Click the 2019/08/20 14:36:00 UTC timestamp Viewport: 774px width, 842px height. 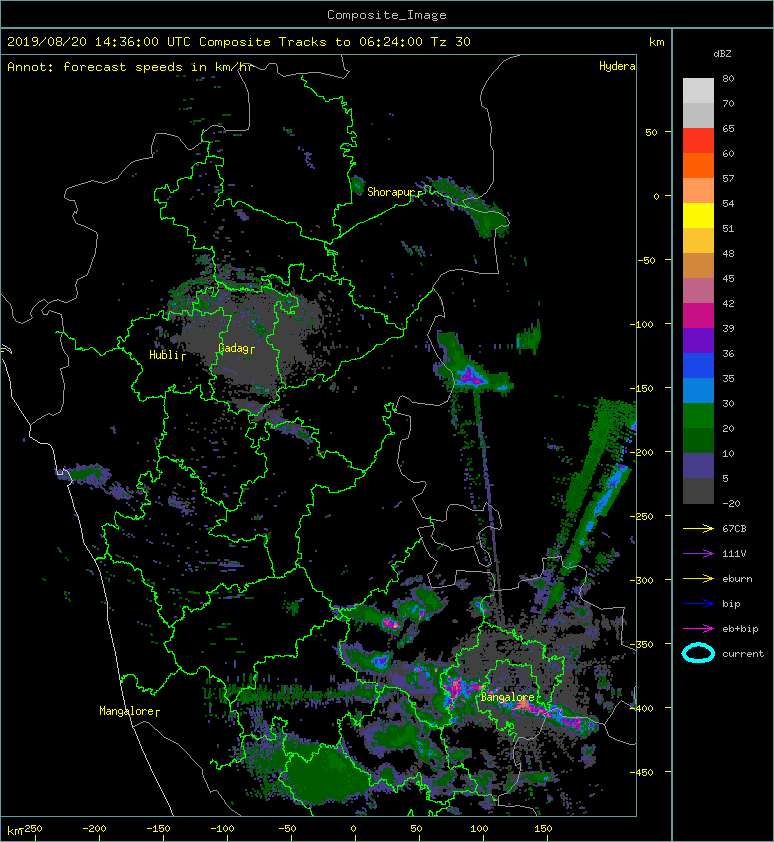click(x=99, y=42)
